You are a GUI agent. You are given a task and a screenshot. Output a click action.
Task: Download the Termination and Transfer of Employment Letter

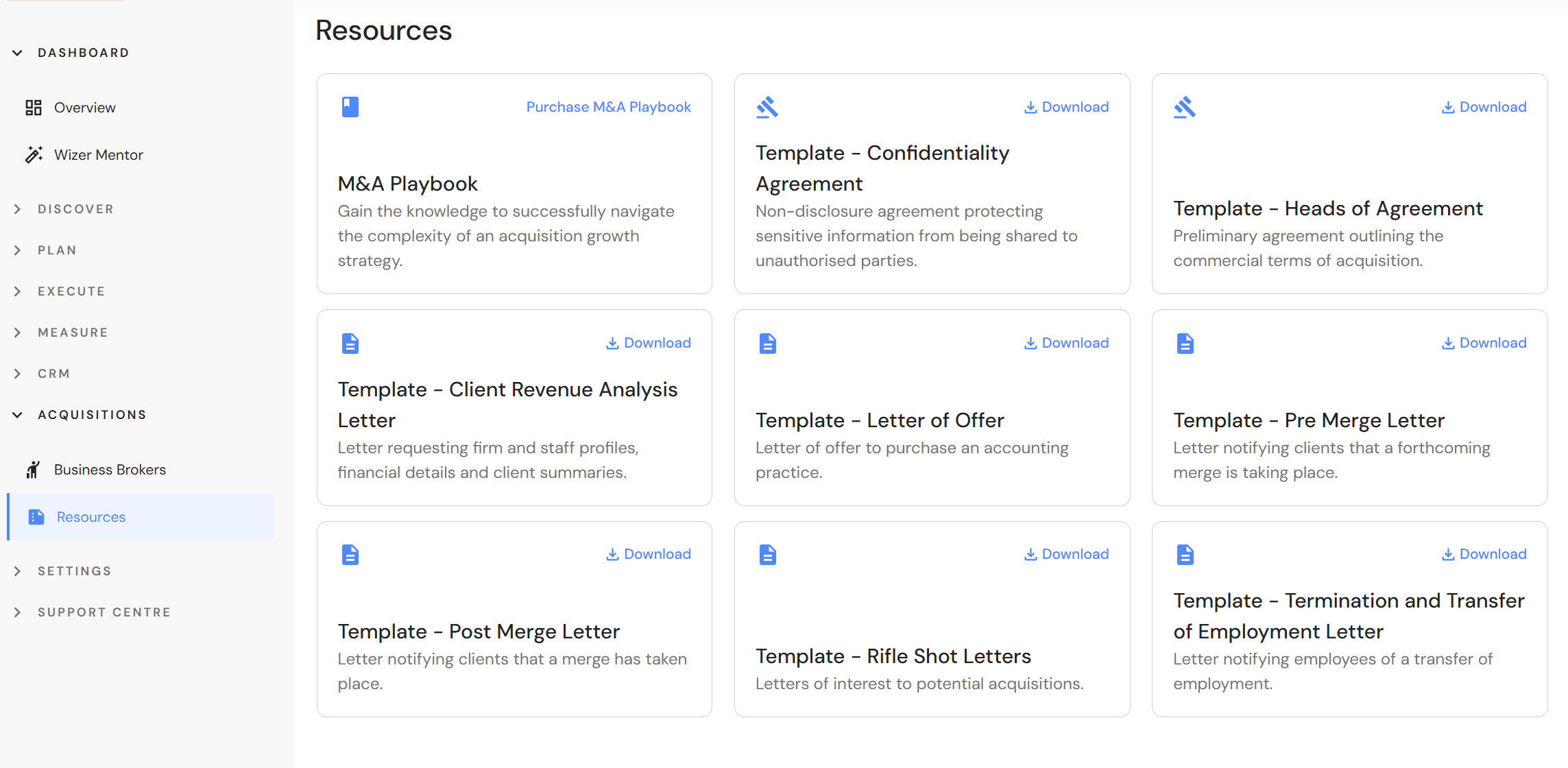pyautogui.click(x=1484, y=554)
